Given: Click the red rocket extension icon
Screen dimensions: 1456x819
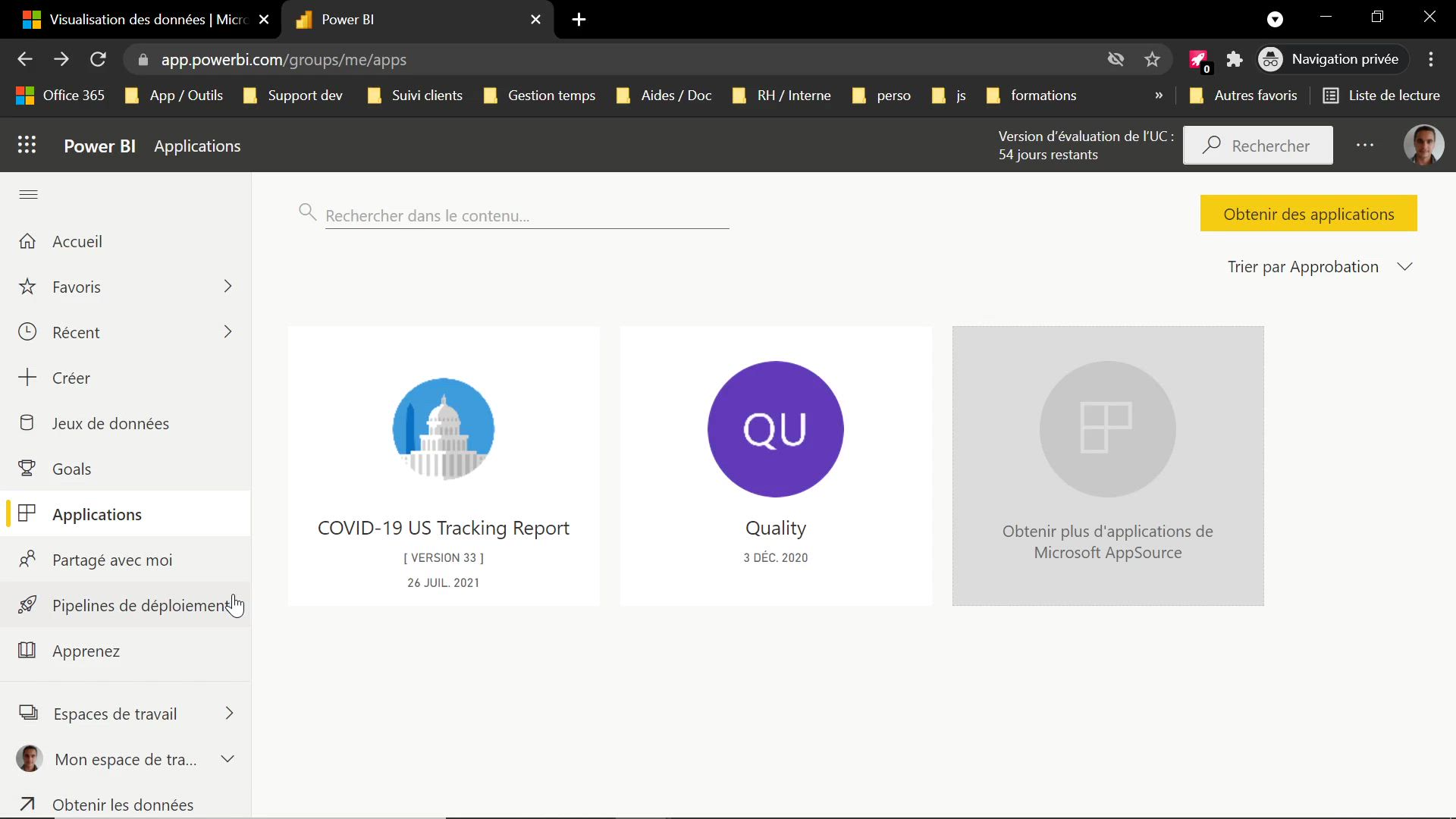Looking at the screenshot, I should [1199, 59].
